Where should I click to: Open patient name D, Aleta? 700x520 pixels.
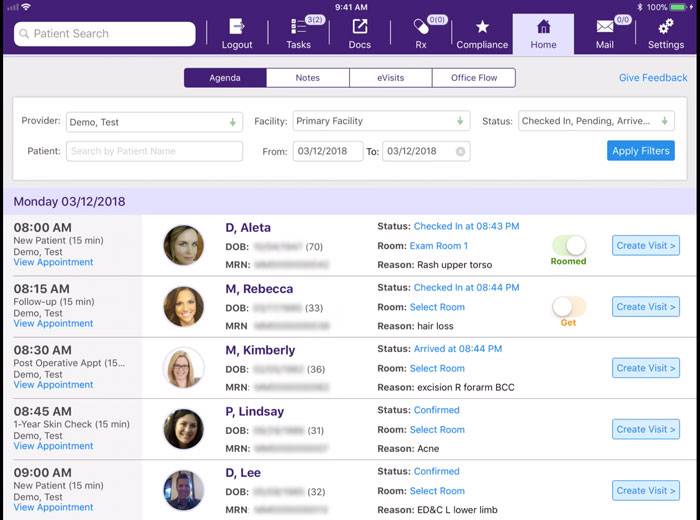(248, 228)
